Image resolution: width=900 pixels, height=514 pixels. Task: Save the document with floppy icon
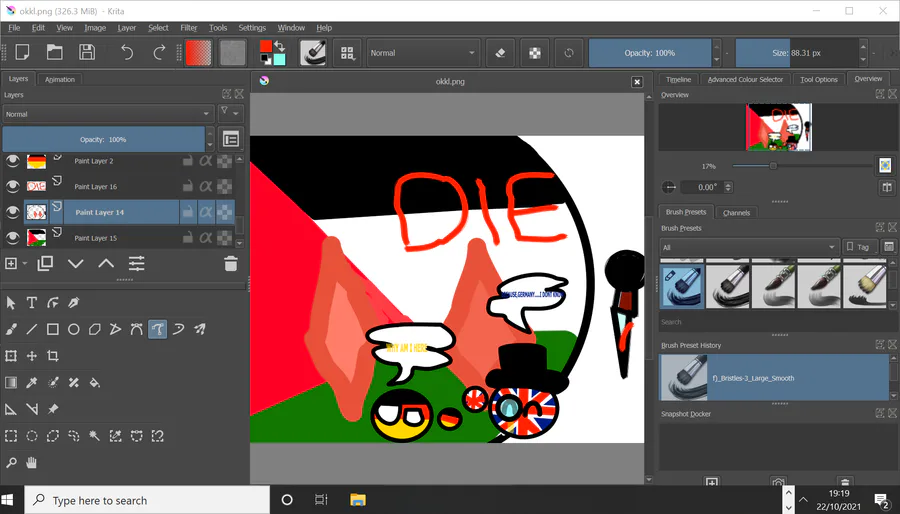click(x=87, y=52)
